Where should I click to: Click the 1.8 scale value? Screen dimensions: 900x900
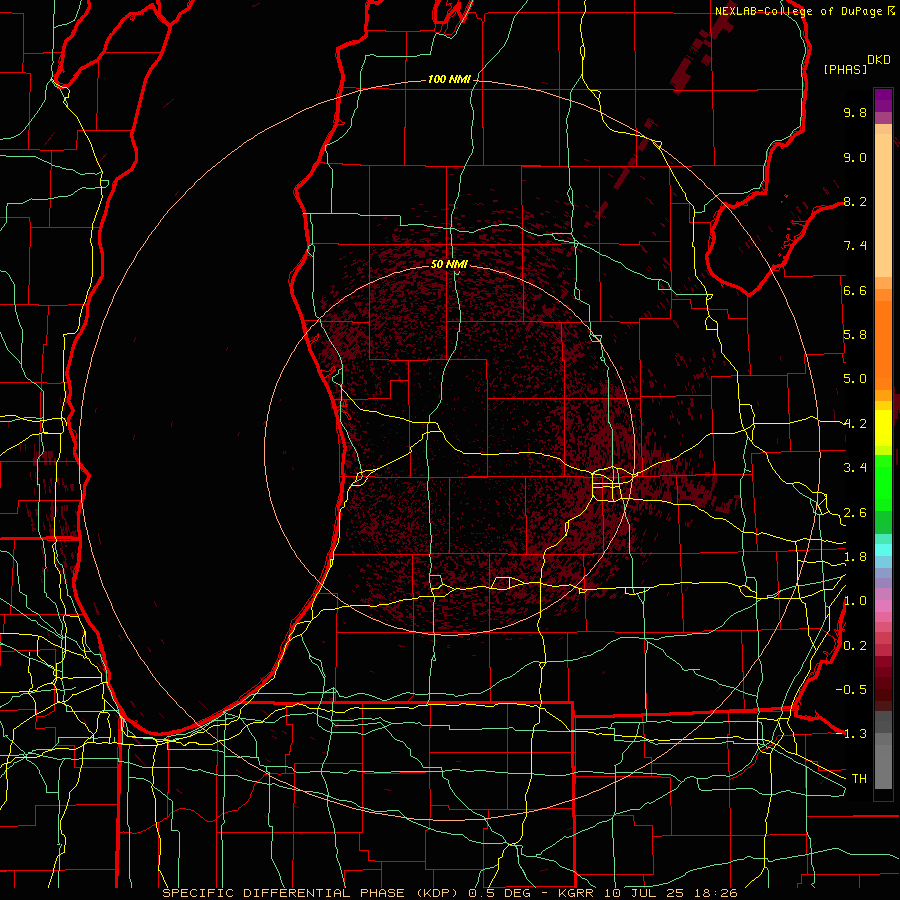(855, 557)
